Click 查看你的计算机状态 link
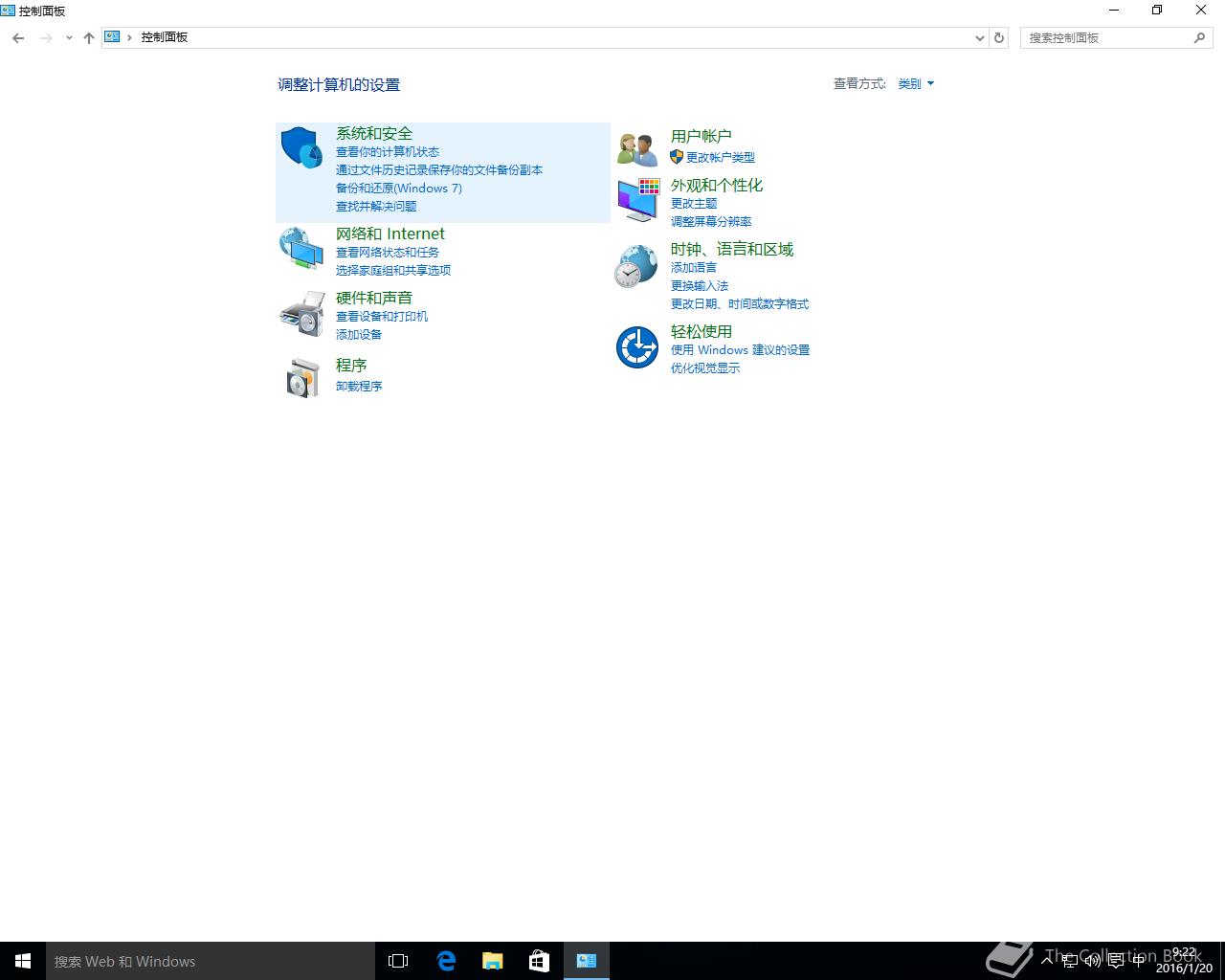1225x980 pixels. pyautogui.click(x=388, y=152)
